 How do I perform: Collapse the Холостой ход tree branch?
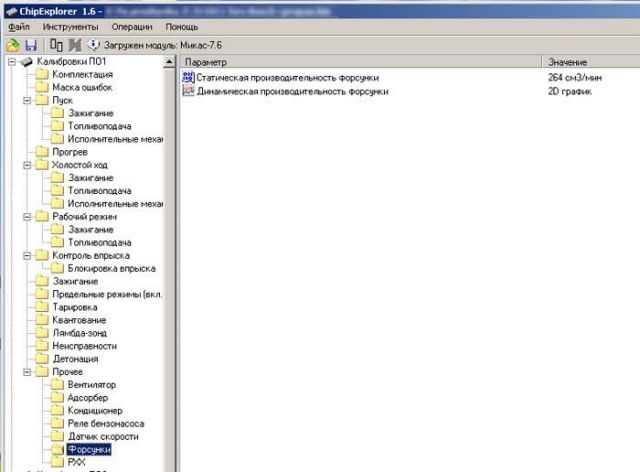point(26,165)
